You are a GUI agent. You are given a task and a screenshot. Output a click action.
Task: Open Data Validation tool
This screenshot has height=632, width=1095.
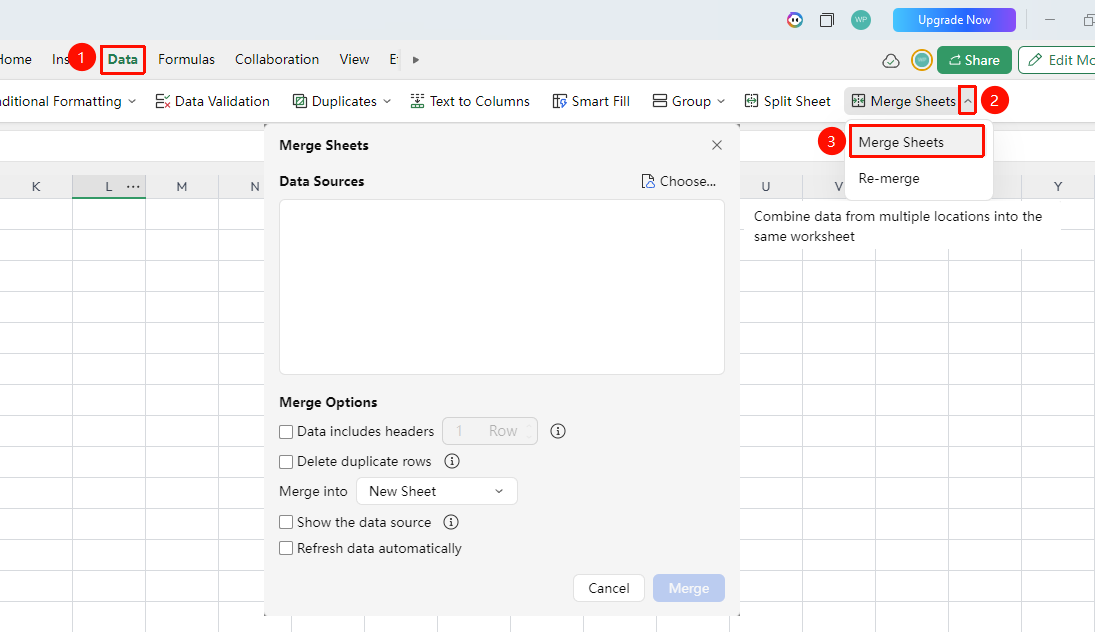click(212, 101)
